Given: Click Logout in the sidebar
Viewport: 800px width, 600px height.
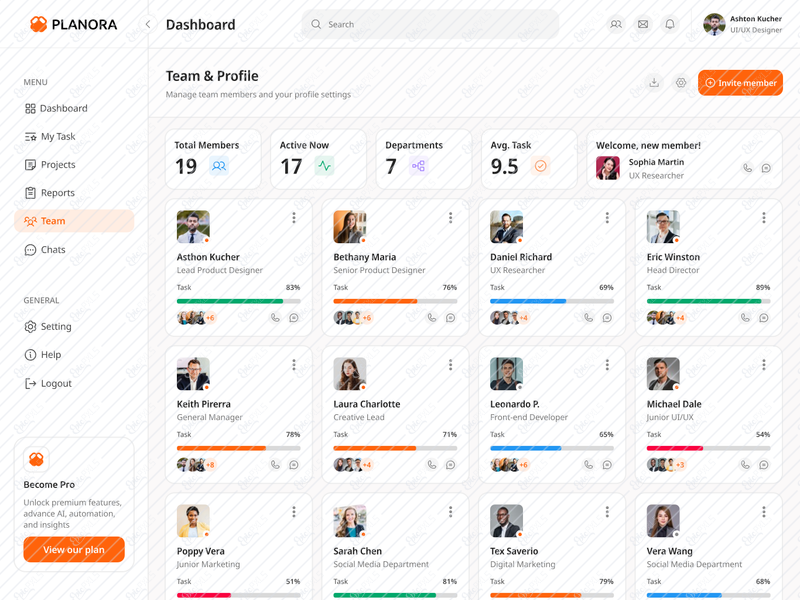Looking at the screenshot, I should click(x=74, y=383).
